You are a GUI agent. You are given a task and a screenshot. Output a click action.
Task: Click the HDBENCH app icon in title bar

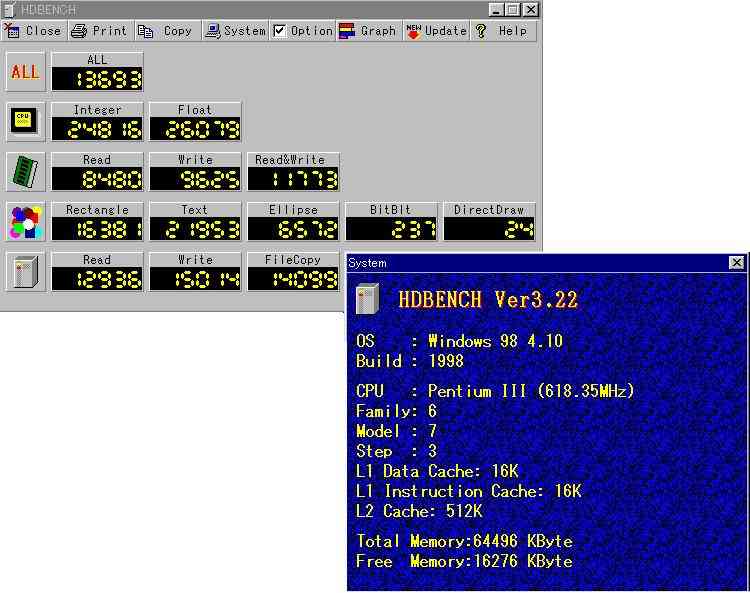(x=9, y=10)
